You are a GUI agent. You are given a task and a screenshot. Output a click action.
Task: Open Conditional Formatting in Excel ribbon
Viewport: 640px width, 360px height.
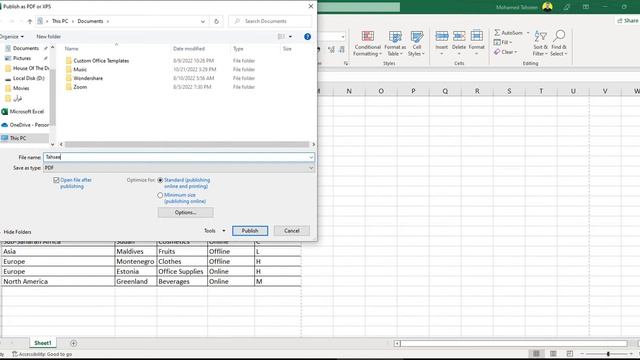click(x=367, y=43)
